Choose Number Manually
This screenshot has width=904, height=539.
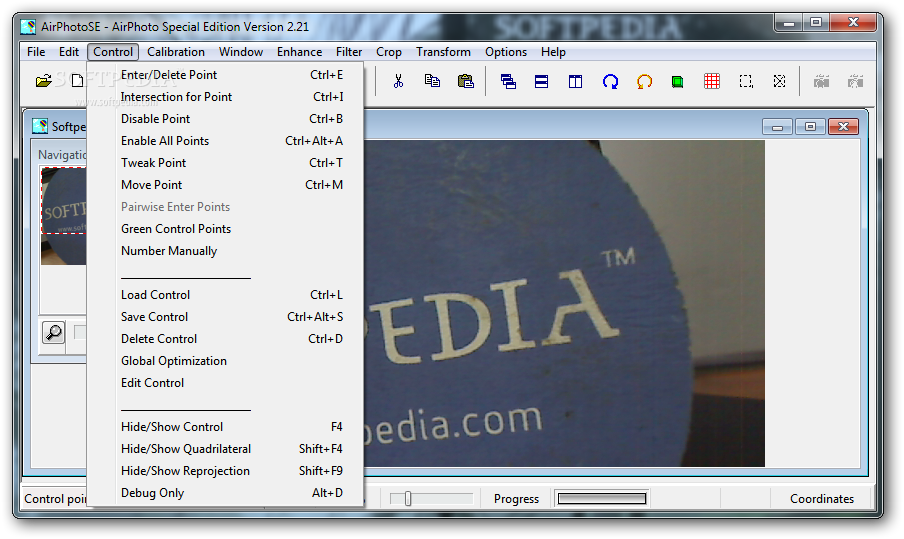(226, 251)
